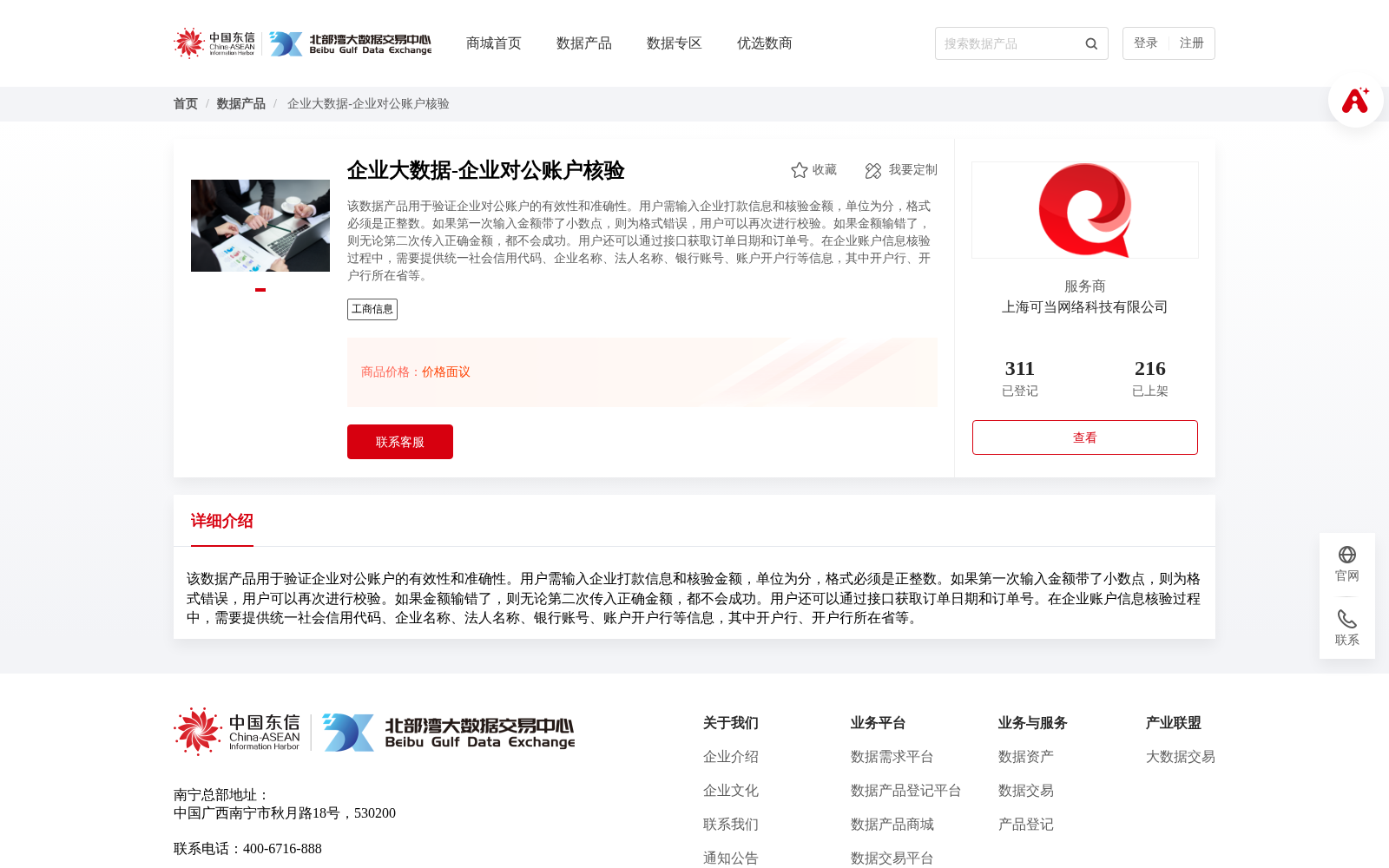Click the 关于我们 footer heading
The width and height of the screenshot is (1389, 868).
pyautogui.click(x=731, y=723)
